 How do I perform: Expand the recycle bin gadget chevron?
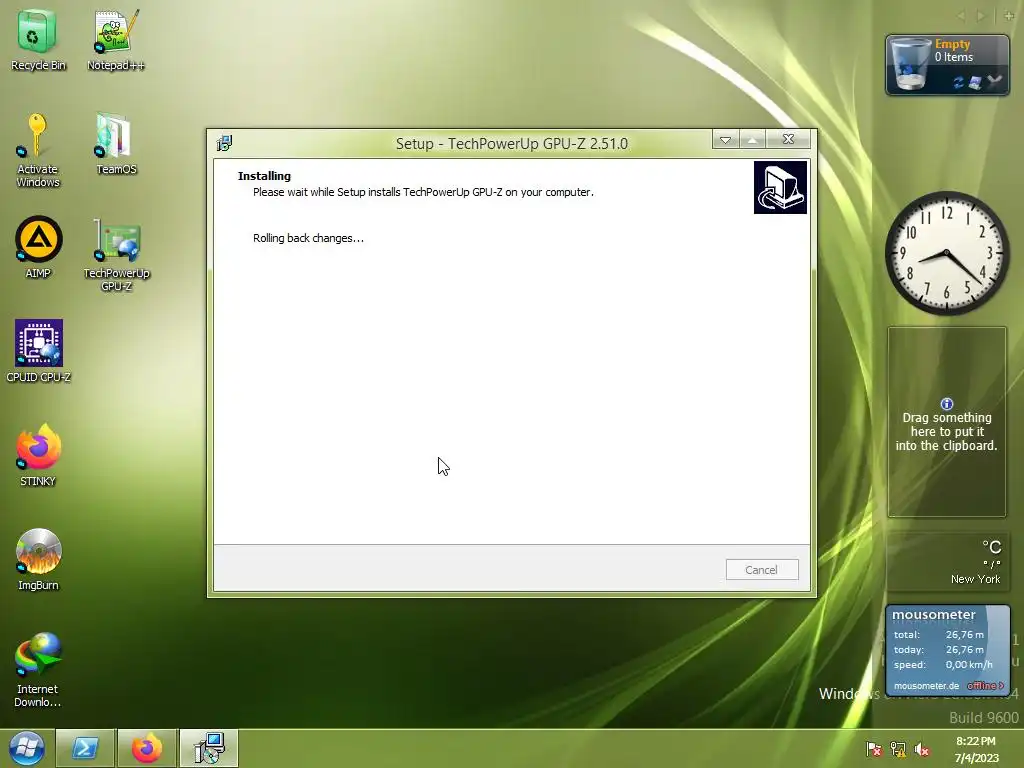994,81
